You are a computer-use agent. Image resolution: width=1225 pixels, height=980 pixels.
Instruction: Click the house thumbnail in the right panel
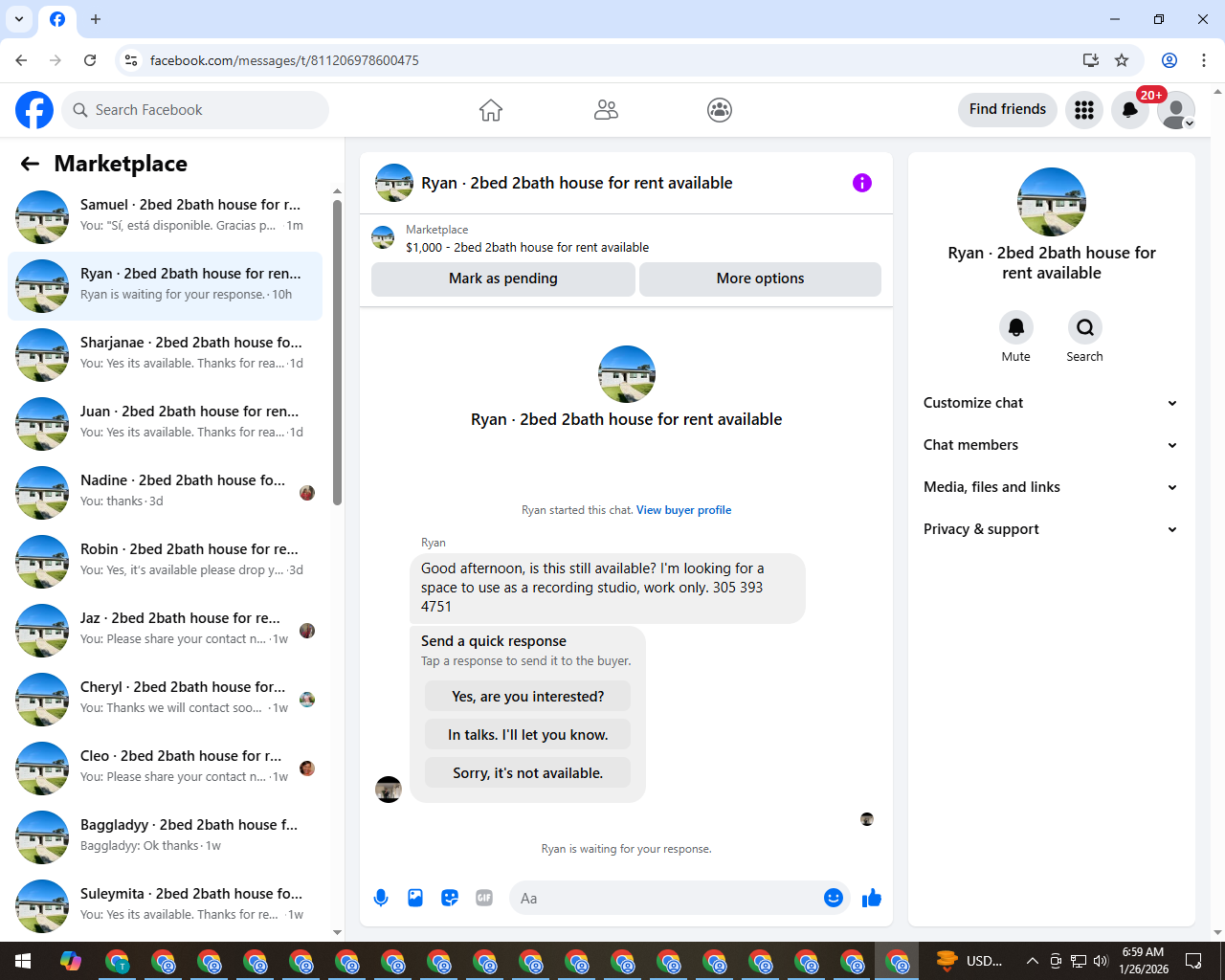1052,202
